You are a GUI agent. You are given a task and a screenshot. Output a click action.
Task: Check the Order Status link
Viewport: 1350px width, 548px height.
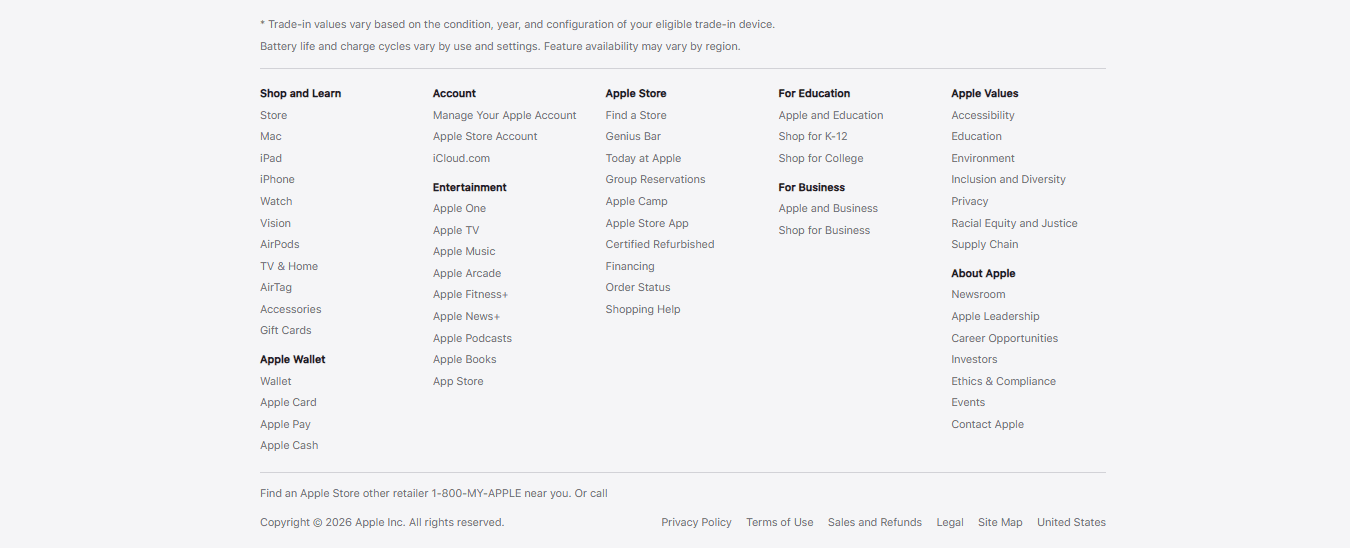click(x=638, y=287)
